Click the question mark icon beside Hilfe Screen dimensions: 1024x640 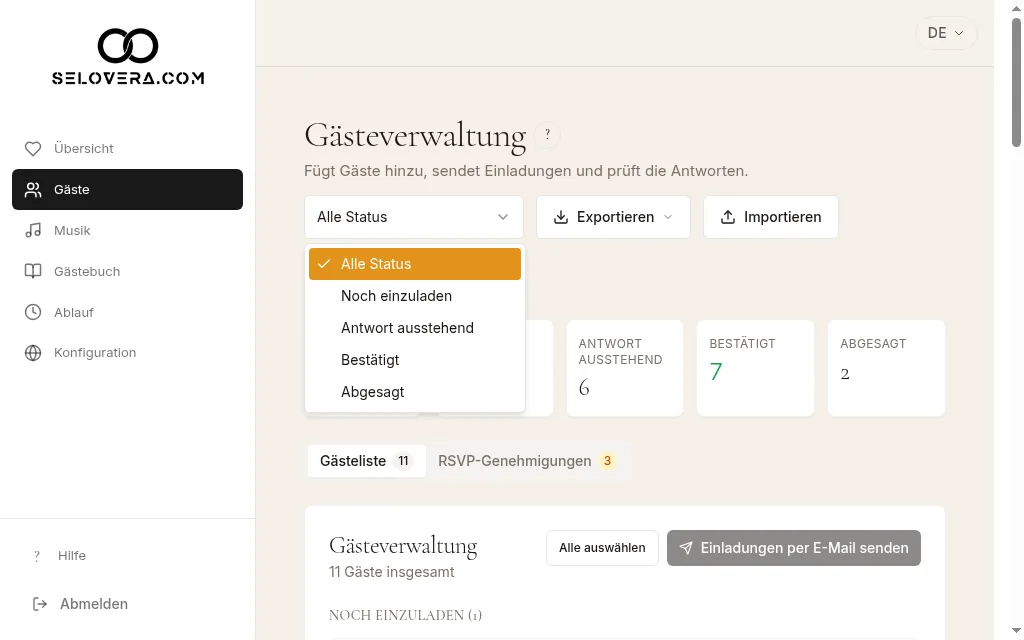[x=37, y=556]
